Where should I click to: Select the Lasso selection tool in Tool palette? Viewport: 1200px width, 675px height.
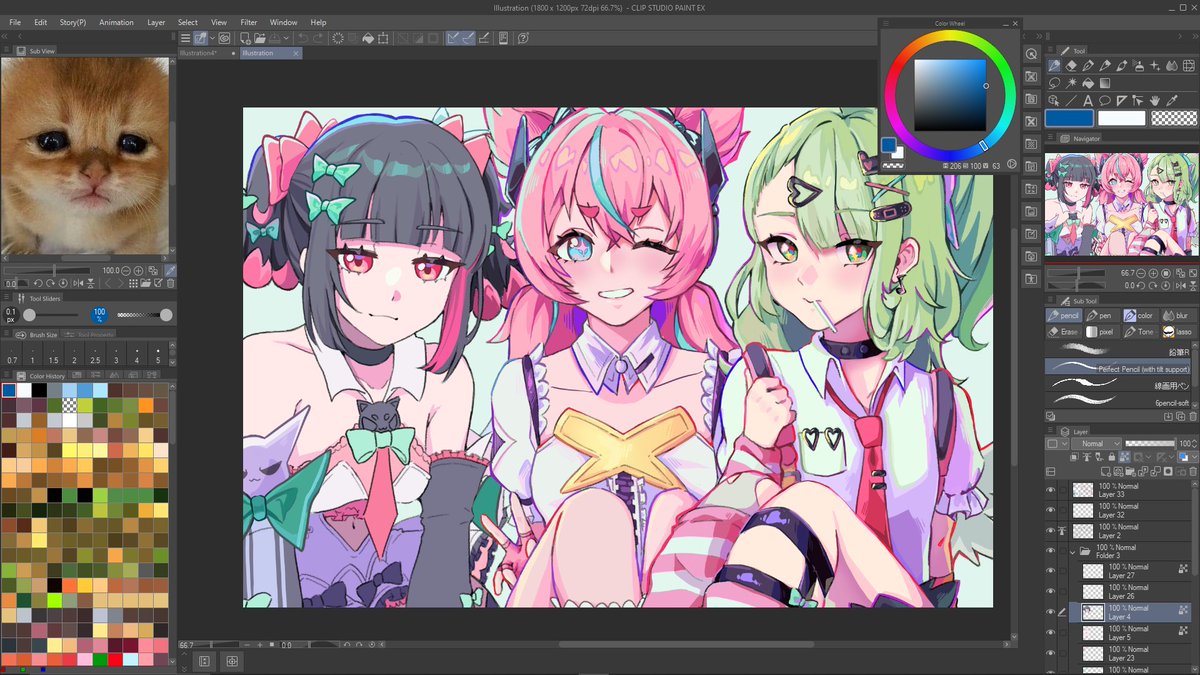point(1054,83)
